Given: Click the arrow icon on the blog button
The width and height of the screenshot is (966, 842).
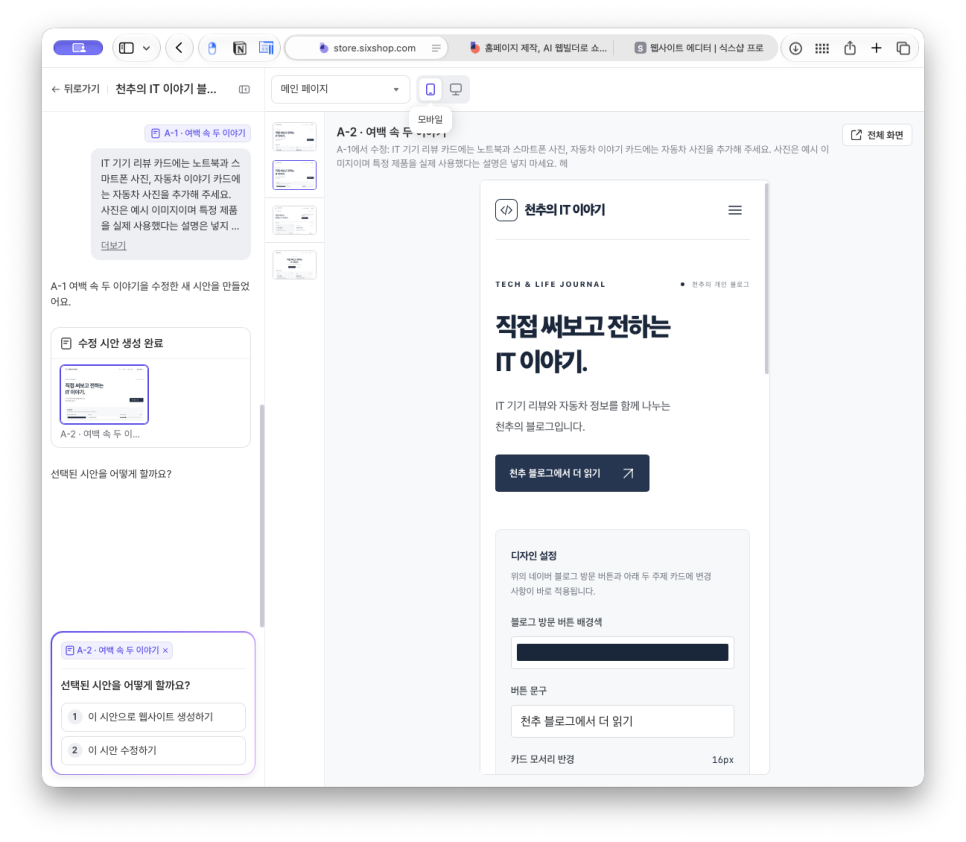Looking at the screenshot, I should click(x=628, y=473).
